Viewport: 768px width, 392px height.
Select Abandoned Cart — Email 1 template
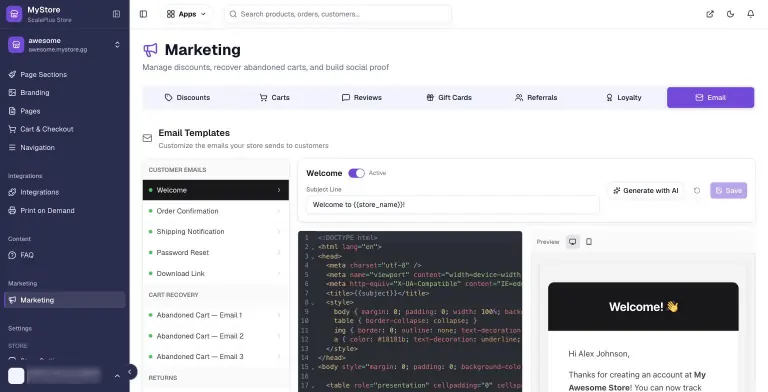coord(216,315)
